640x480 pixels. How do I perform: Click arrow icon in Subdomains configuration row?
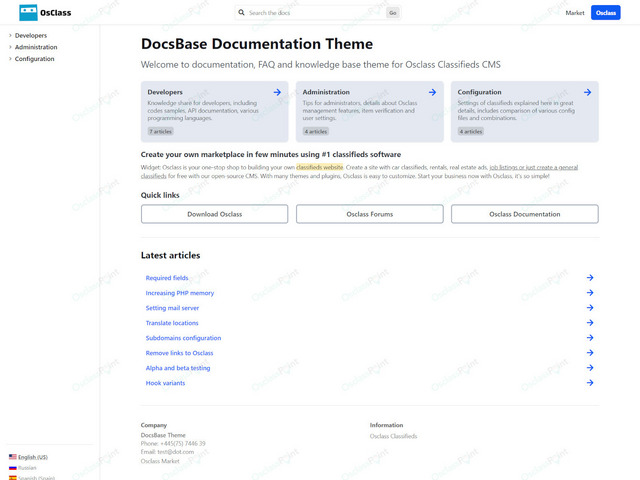pyautogui.click(x=590, y=338)
